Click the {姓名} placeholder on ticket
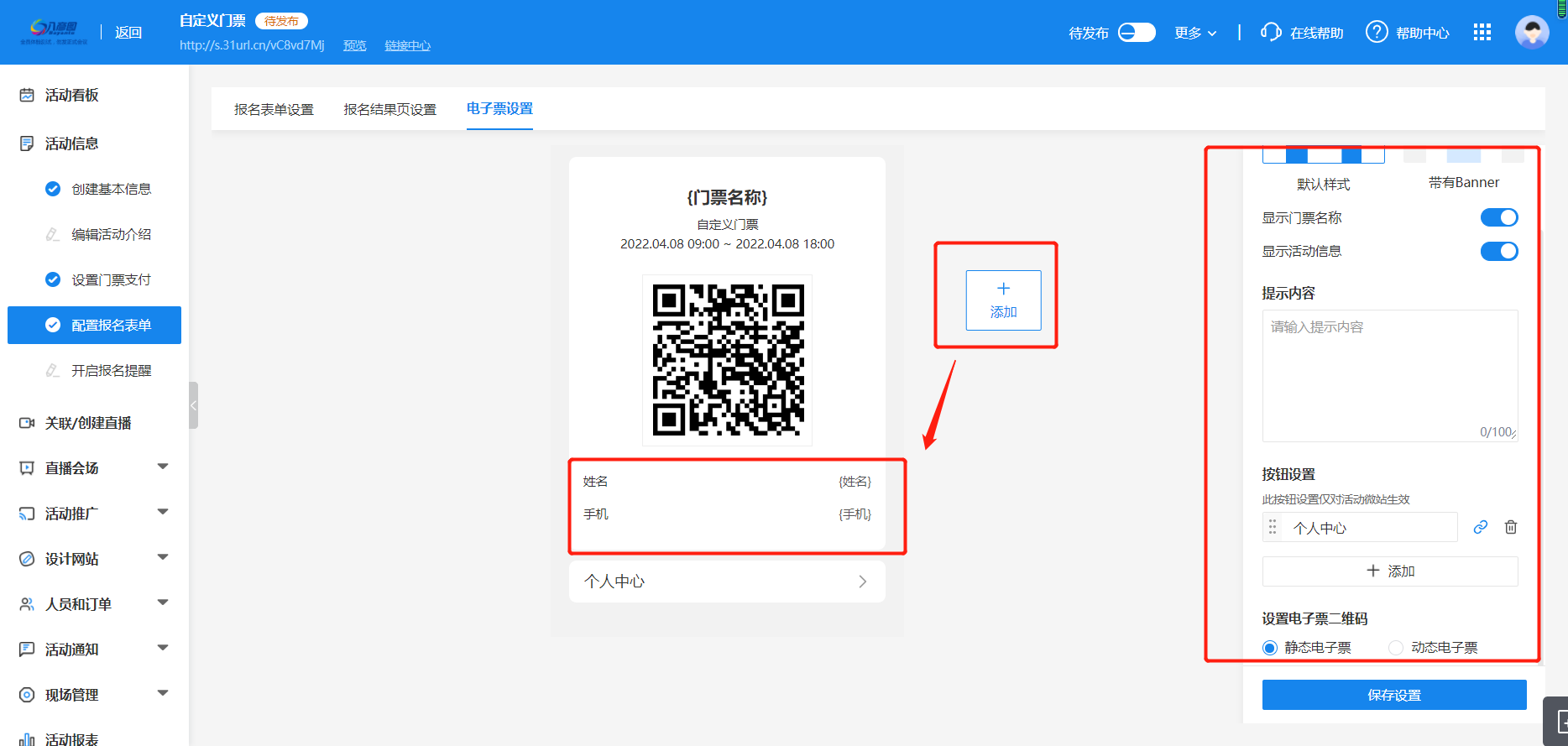This screenshot has height=746, width=1568. [x=855, y=482]
